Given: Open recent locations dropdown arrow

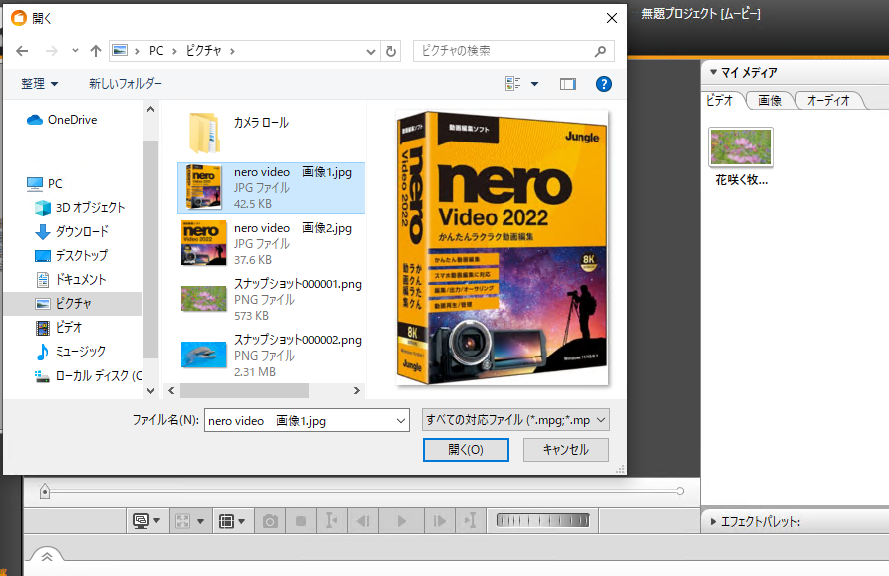Looking at the screenshot, I should coord(75,51).
